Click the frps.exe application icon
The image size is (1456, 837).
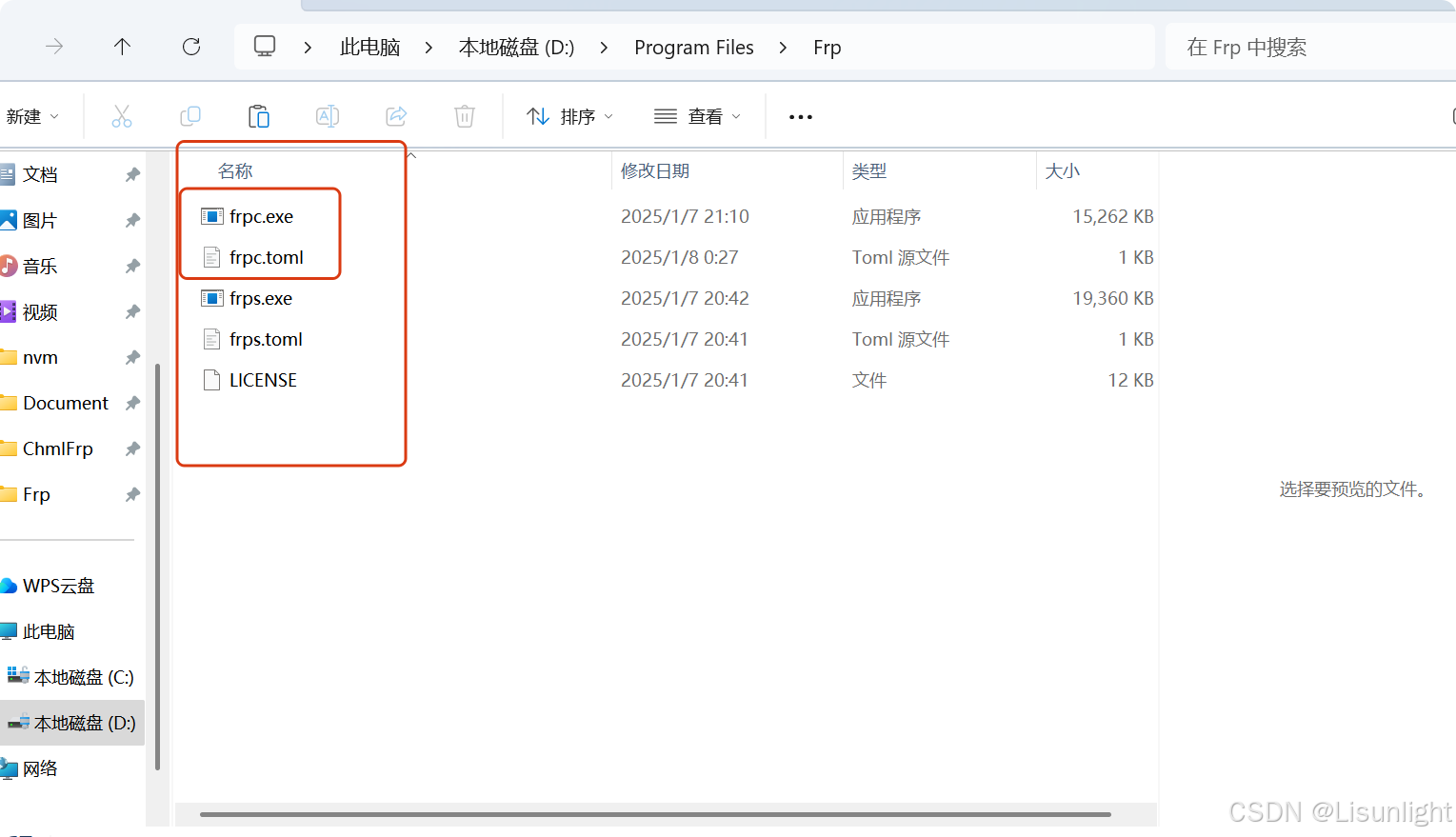point(212,298)
